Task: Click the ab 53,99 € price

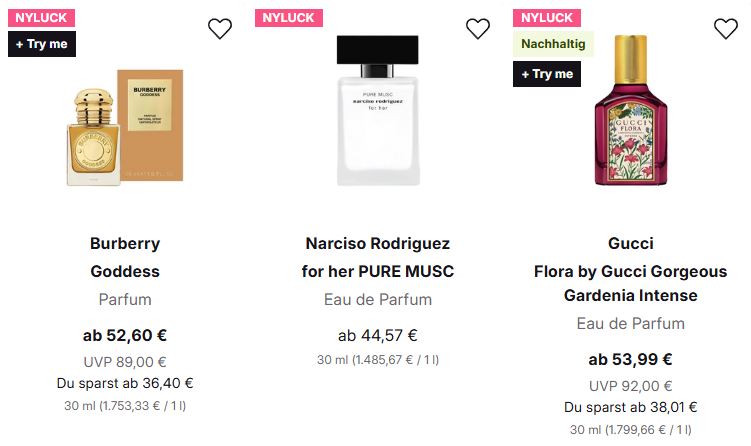Action: pos(630,360)
